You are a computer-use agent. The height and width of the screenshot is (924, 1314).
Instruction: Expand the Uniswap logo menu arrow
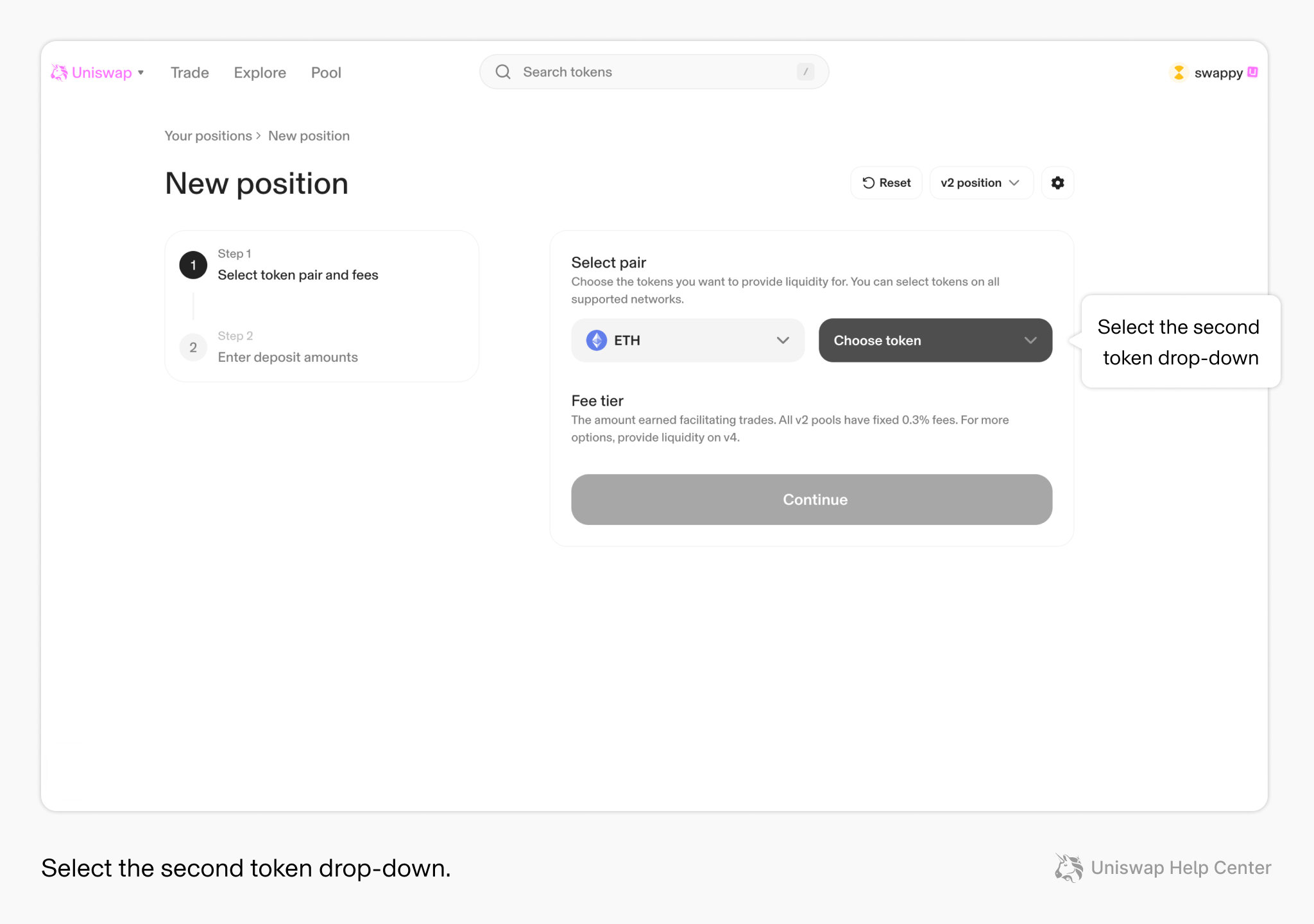click(141, 73)
